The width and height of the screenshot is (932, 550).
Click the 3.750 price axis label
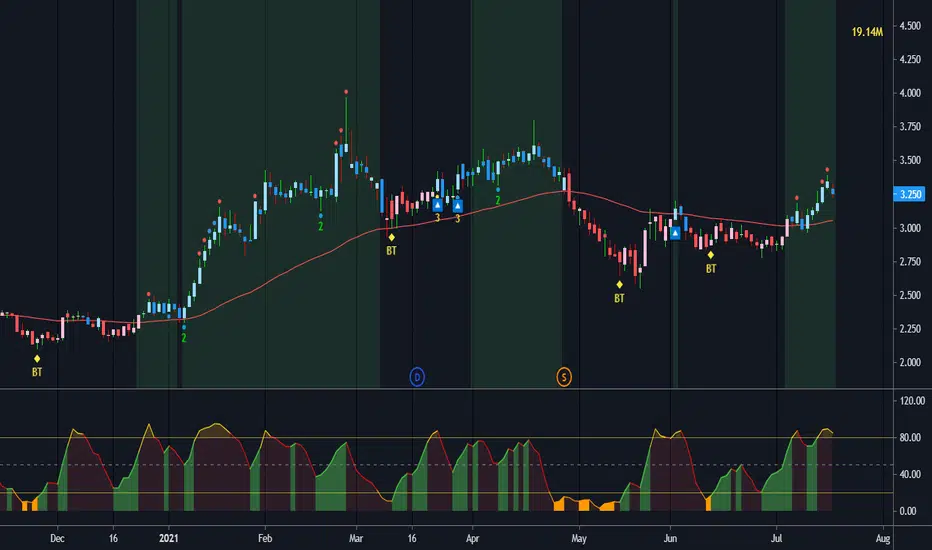coord(910,127)
